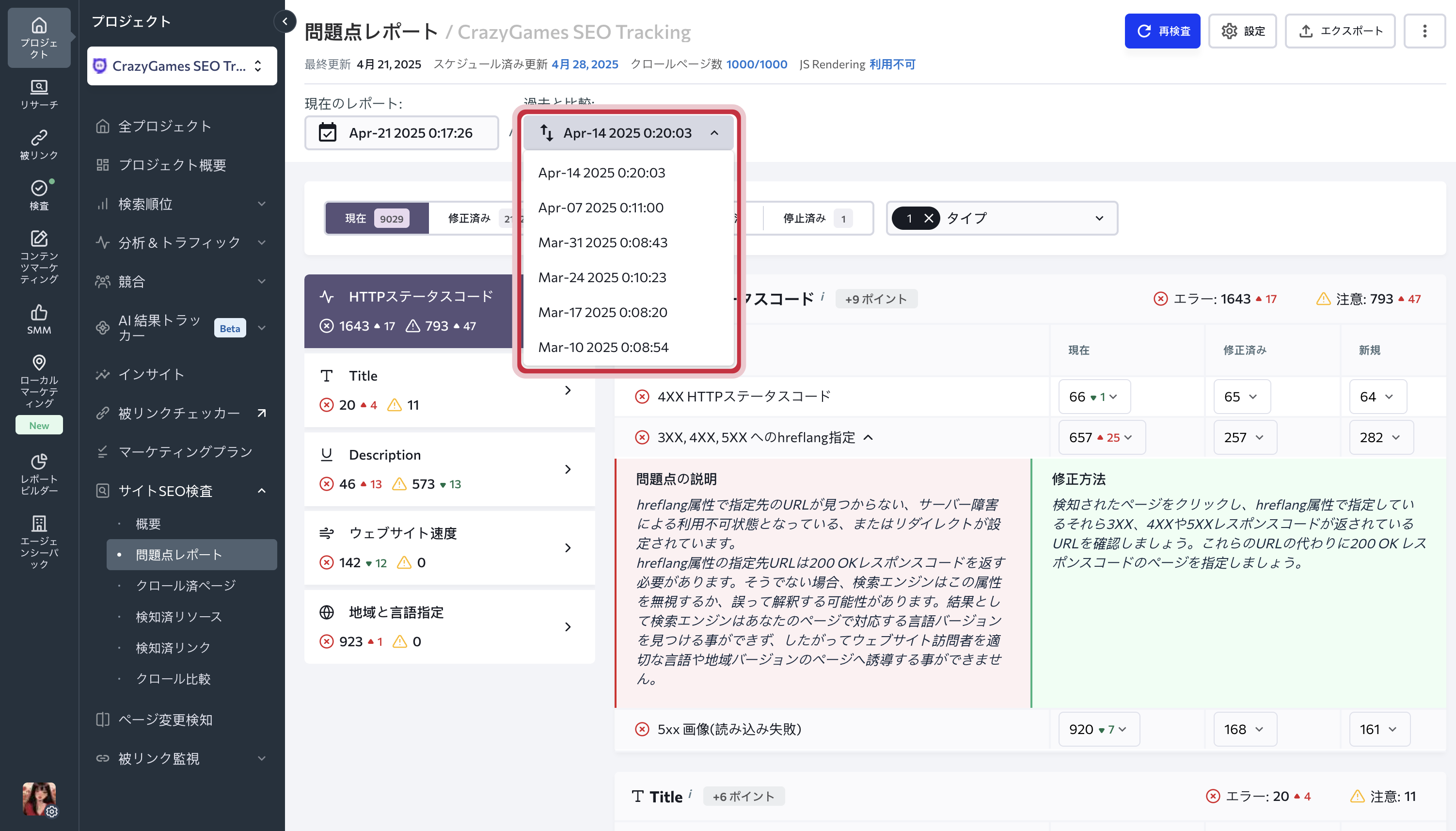The width and height of the screenshot is (1456, 831).
Task: Open the current report date Apr-21 2025 field
Action: tap(402, 132)
